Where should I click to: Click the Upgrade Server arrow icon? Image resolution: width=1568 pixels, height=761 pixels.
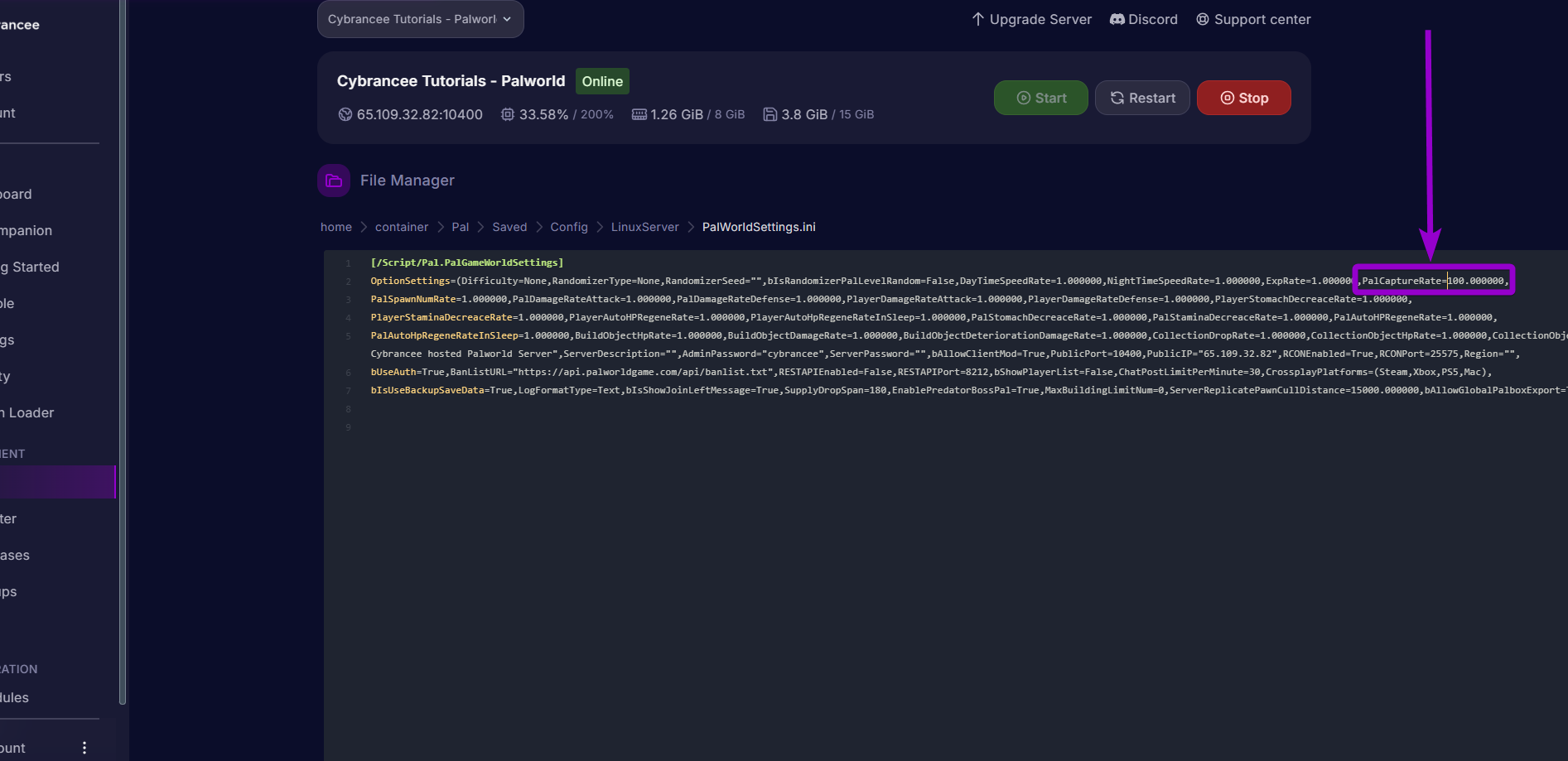click(977, 19)
